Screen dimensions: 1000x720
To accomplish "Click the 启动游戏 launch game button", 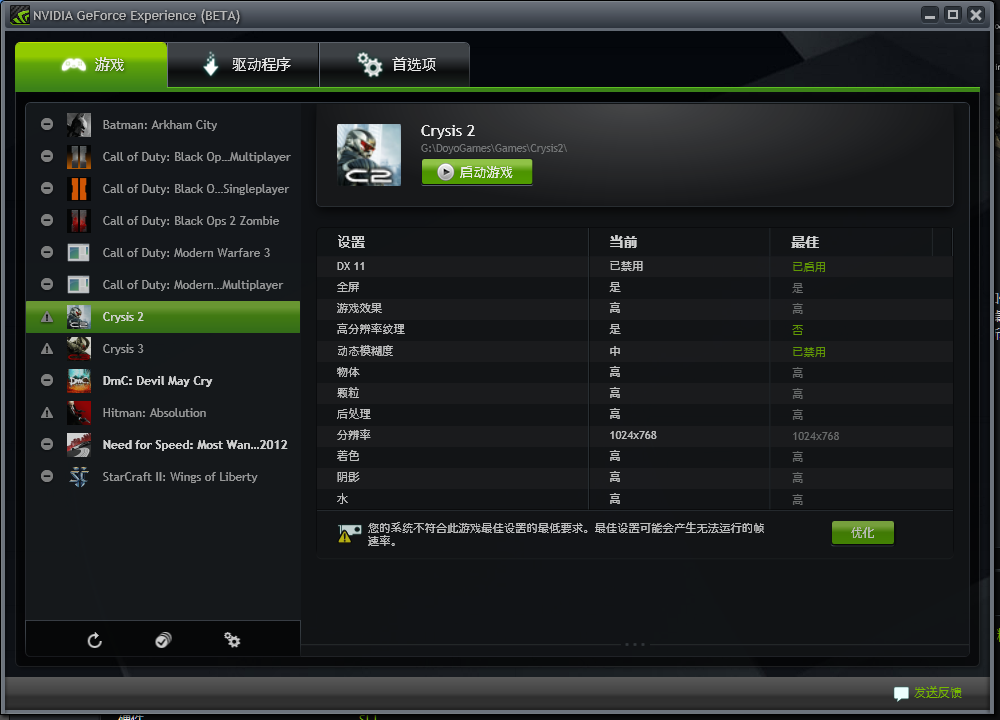I will [x=477, y=172].
